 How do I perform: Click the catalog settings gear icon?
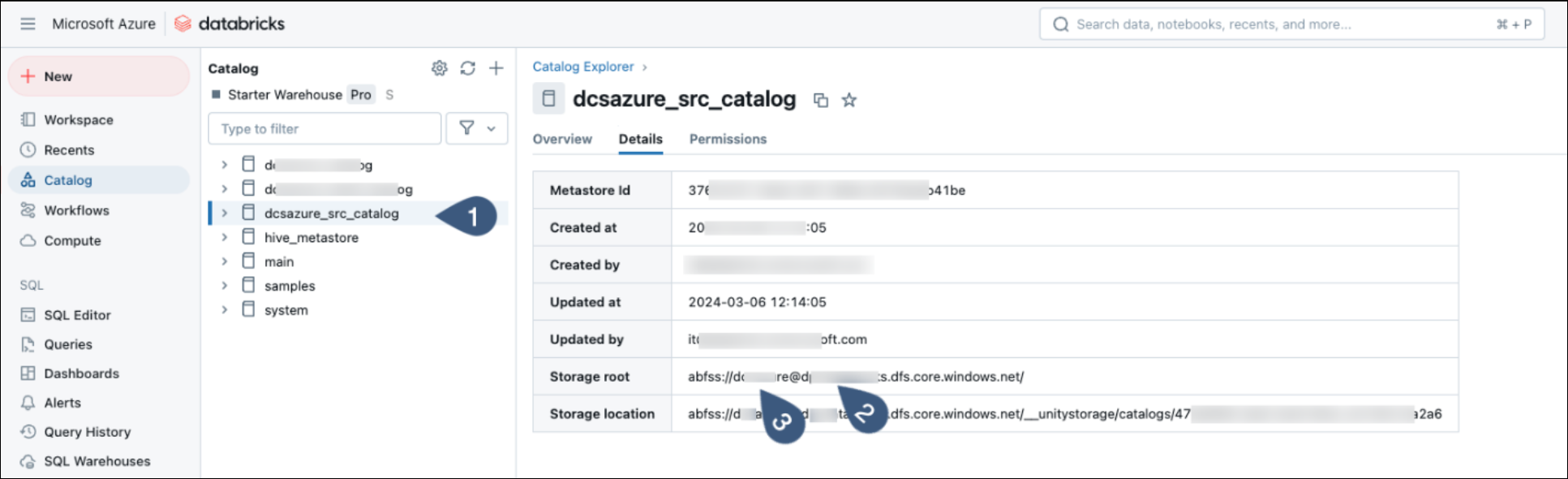click(x=439, y=68)
